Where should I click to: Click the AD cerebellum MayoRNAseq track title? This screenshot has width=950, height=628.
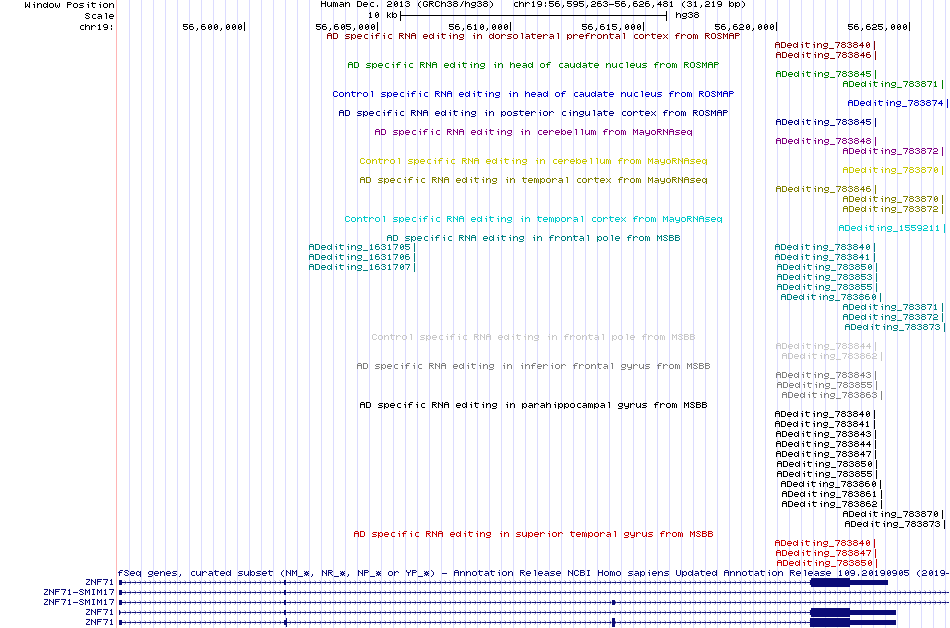(x=533, y=132)
